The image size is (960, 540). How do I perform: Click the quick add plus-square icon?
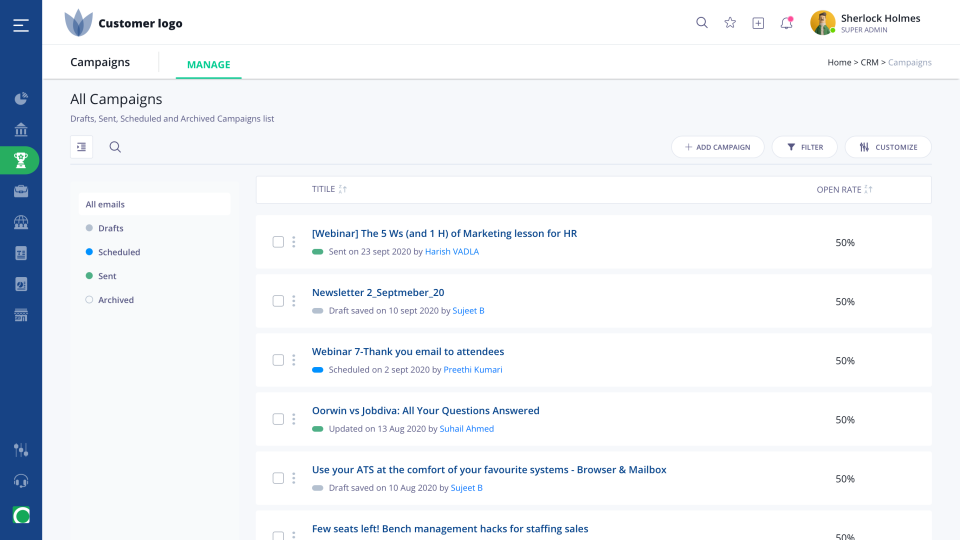(x=758, y=23)
